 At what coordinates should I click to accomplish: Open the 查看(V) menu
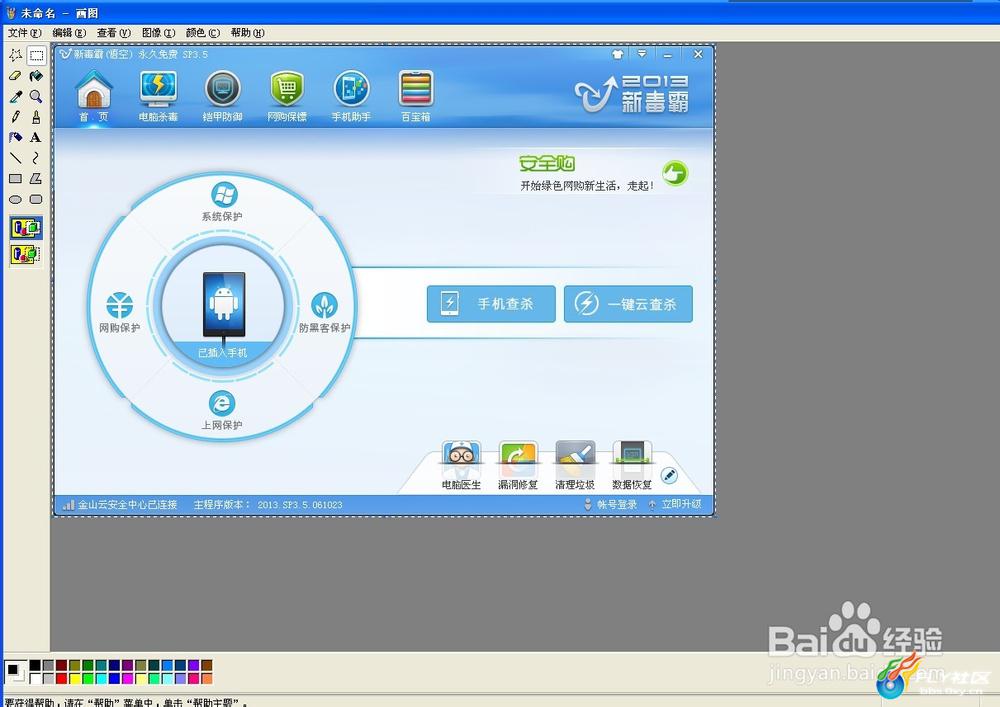pyautogui.click(x=114, y=33)
